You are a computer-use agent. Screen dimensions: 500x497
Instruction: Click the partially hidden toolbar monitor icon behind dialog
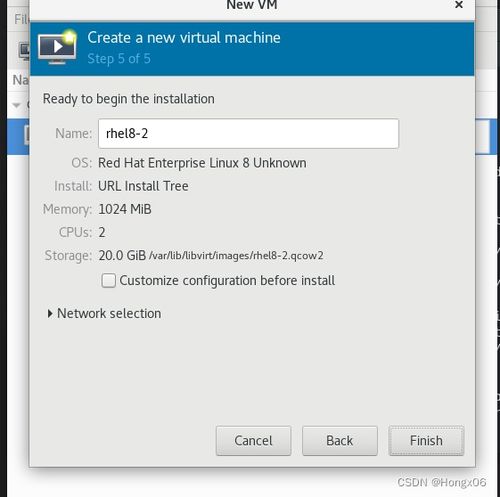pos(24,51)
